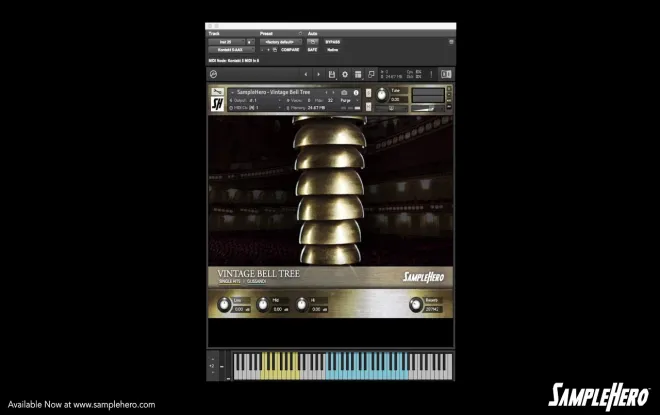Toggle BYPASS on the plug-in
This screenshot has height=415, width=660.
[x=333, y=42]
